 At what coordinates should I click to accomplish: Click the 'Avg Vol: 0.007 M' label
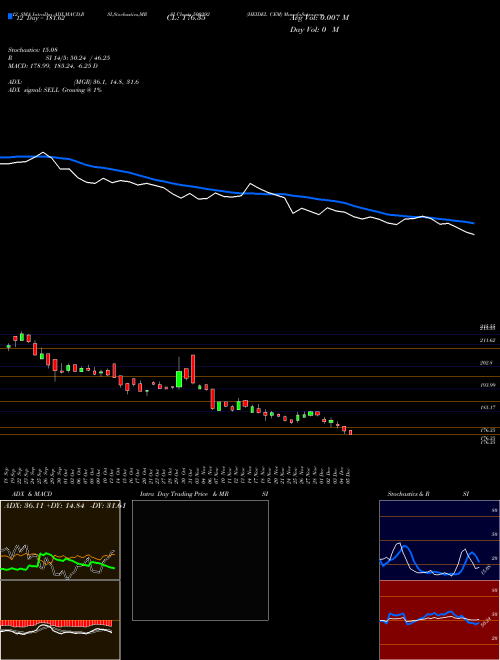coord(319,17)
